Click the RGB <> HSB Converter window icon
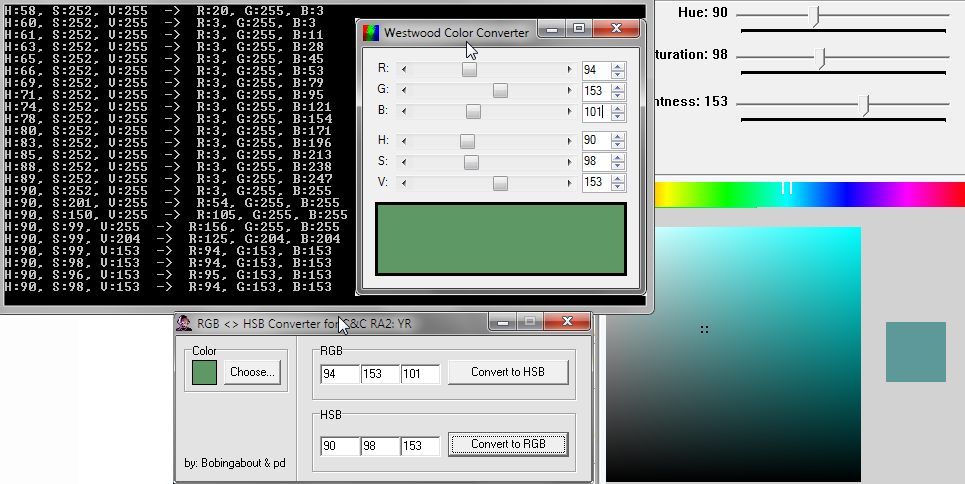 (x=185, y=323)
